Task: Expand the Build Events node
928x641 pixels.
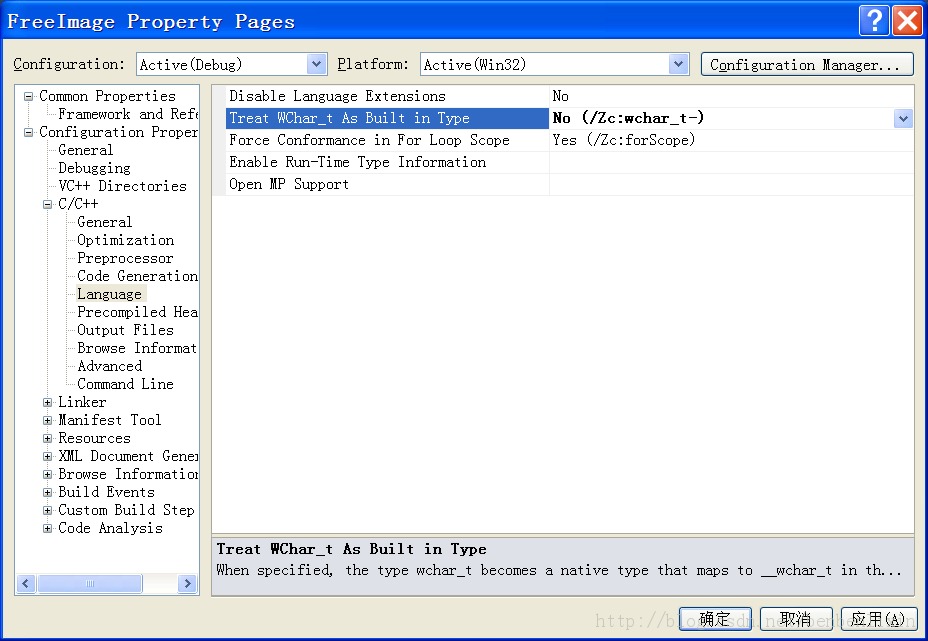Action: [47, 492]
